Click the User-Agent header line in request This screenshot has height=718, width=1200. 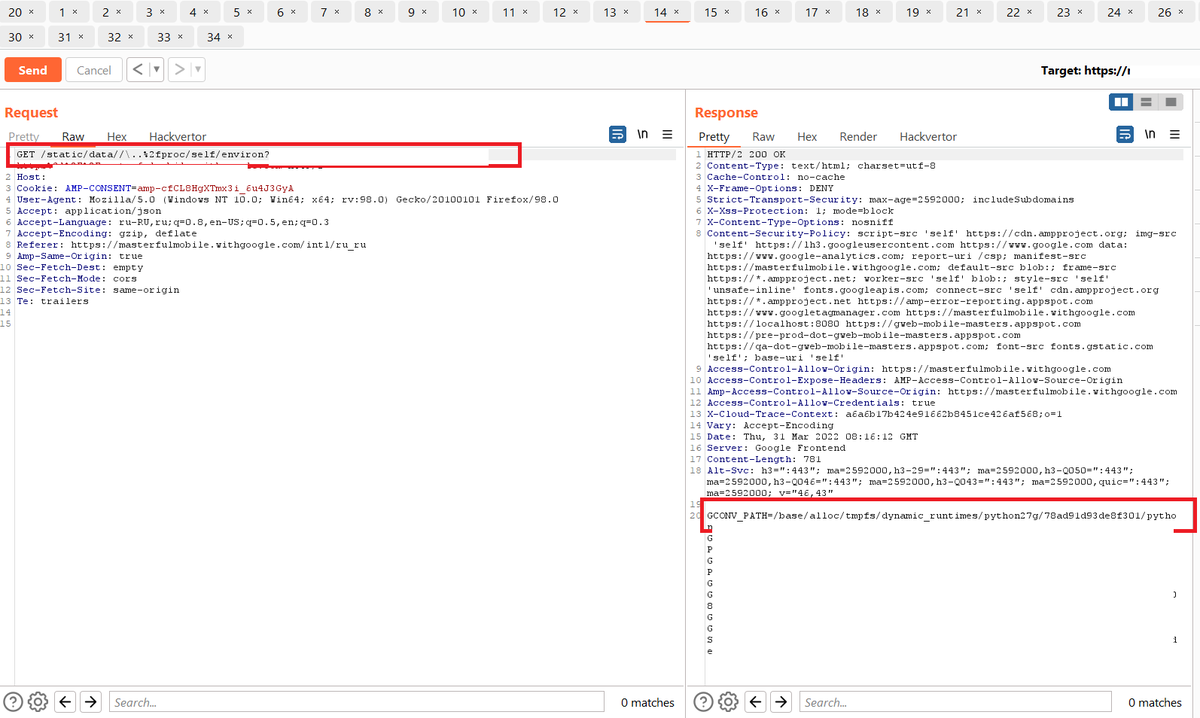pyautogui.click(x=287, y=199)
